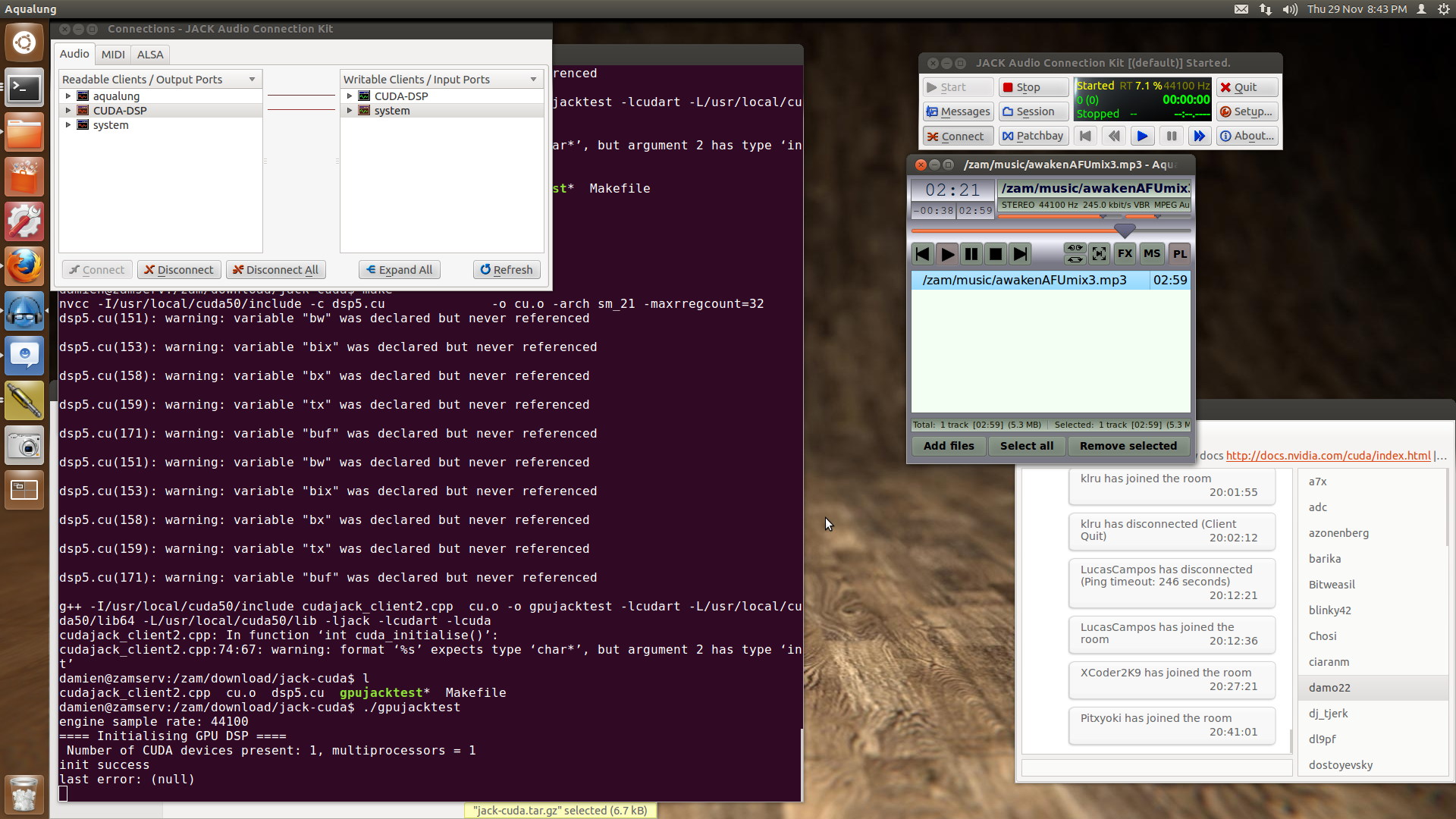Toggle shuffle mode in Aqualung
The image size is (1456, 819).
1099,254
